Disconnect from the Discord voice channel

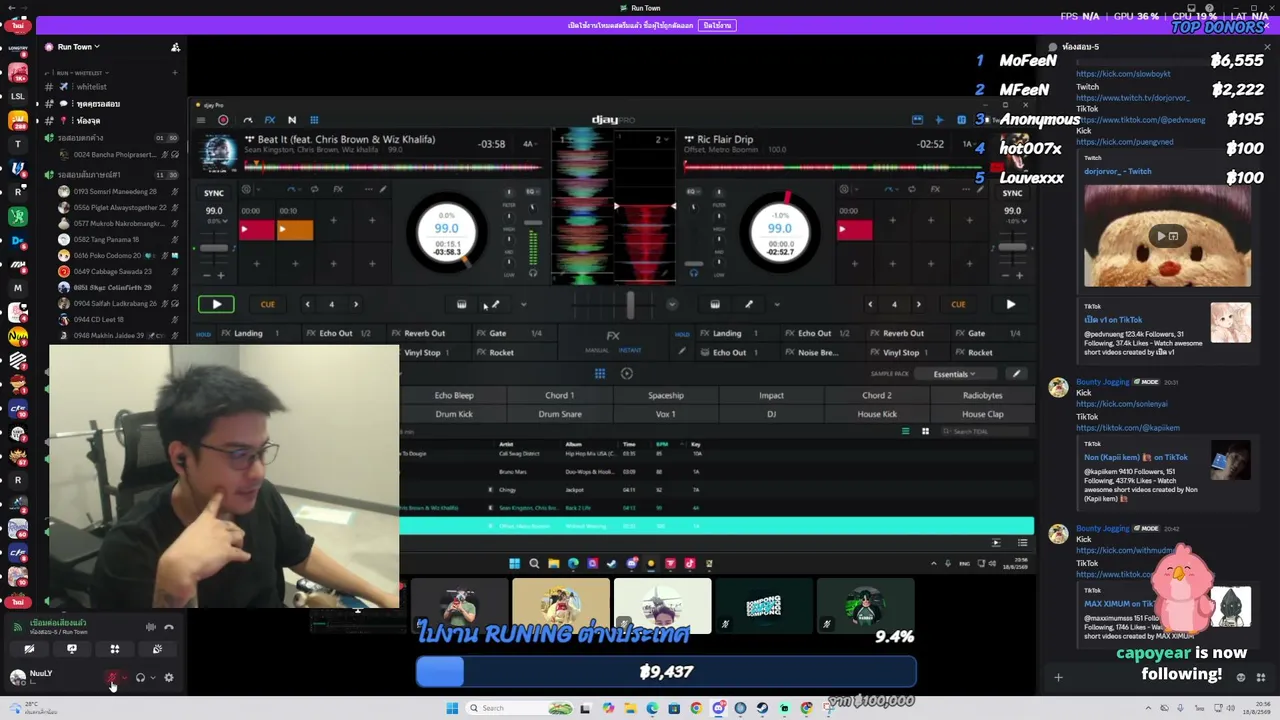pyautogui.click(x=168, y=627)
